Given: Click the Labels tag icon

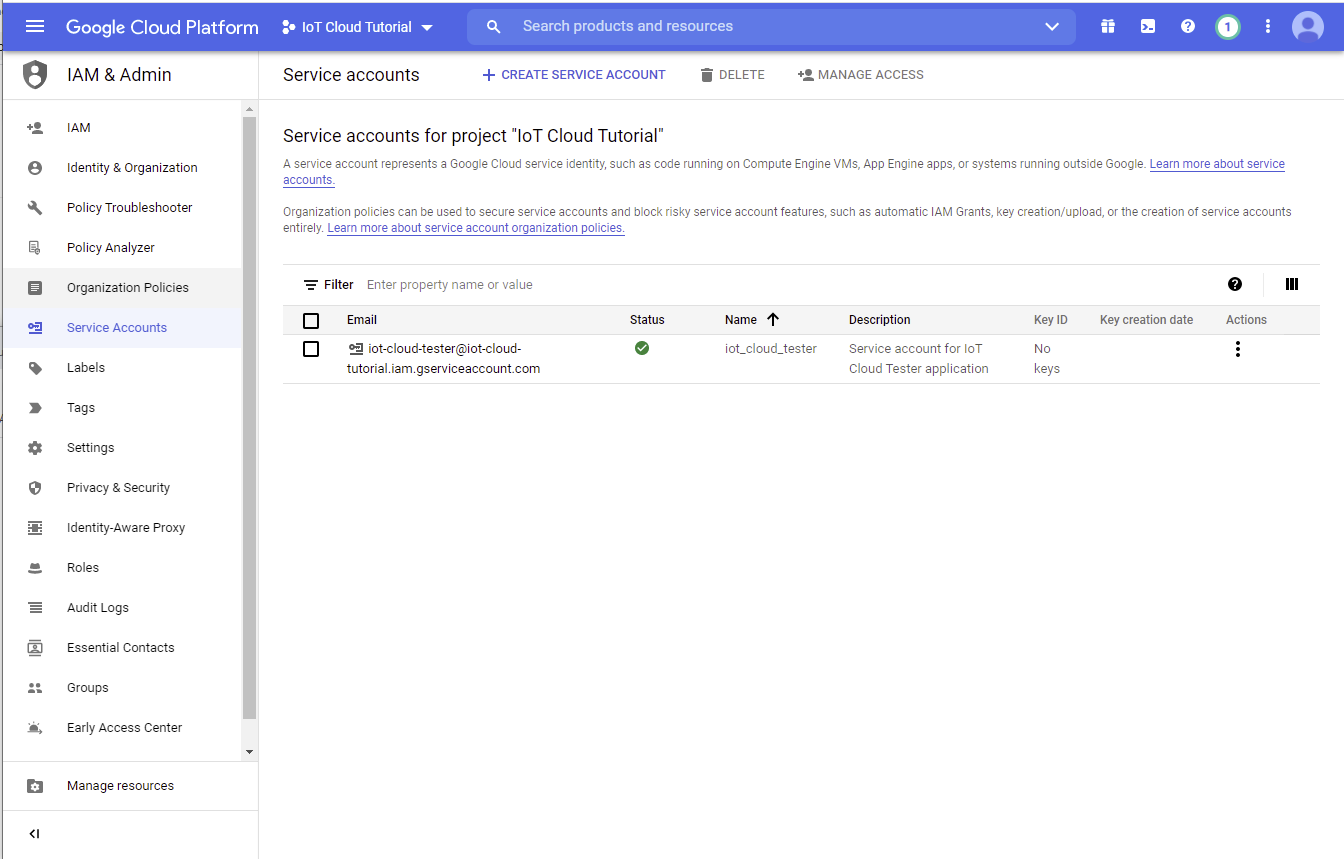Looking at the screenshot, I should point(35,368).
